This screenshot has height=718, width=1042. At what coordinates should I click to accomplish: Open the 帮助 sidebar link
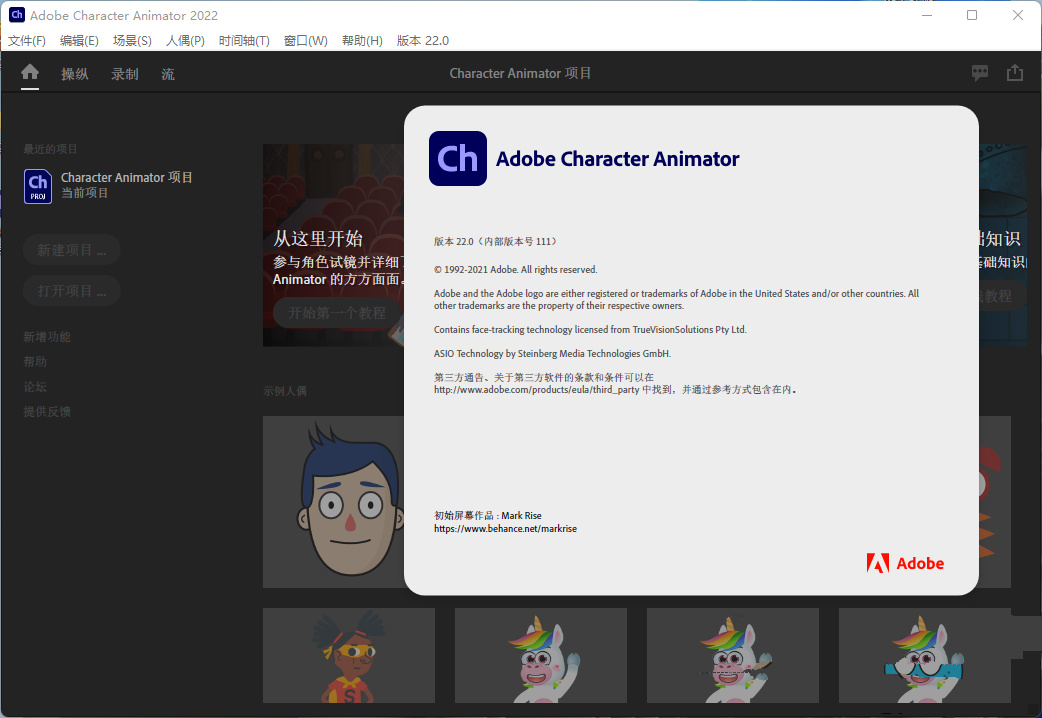click(x=35, y=362)
